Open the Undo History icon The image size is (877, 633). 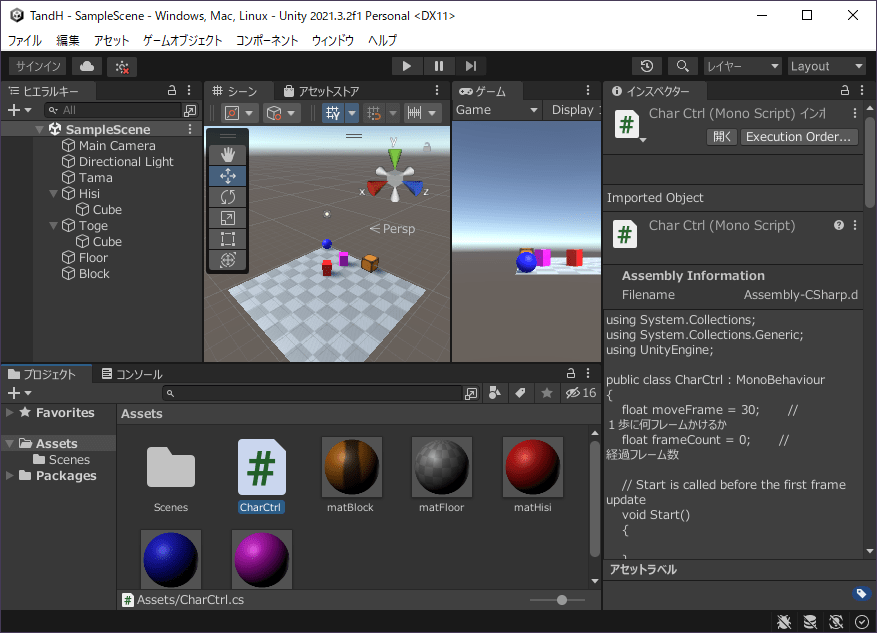pyautogui.click(x=647, y=66)
